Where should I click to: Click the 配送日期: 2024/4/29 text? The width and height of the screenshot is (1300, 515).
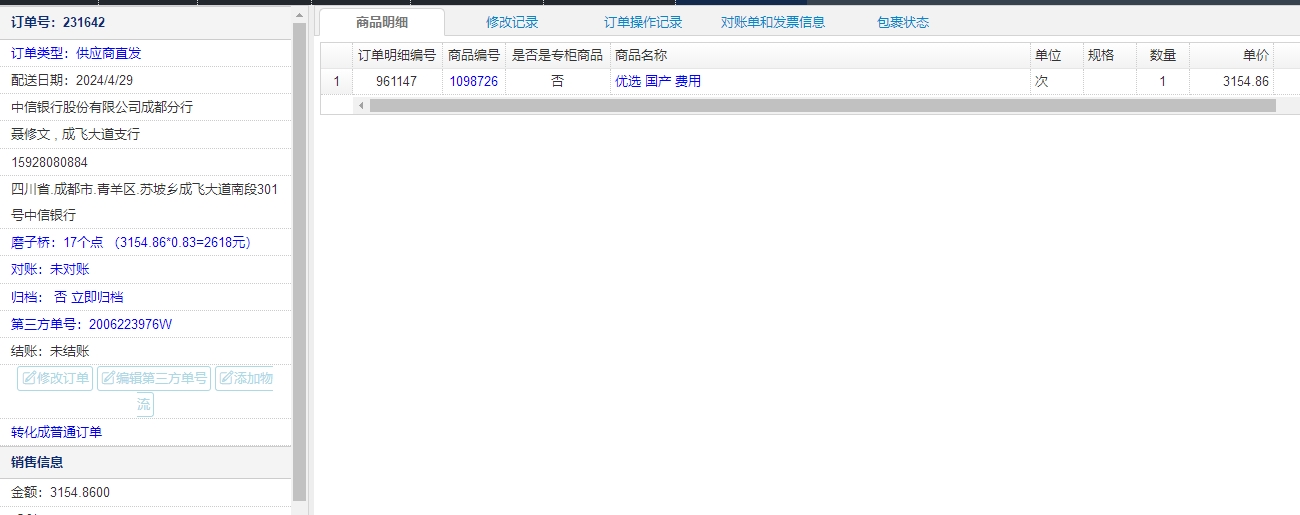(72, 80)
